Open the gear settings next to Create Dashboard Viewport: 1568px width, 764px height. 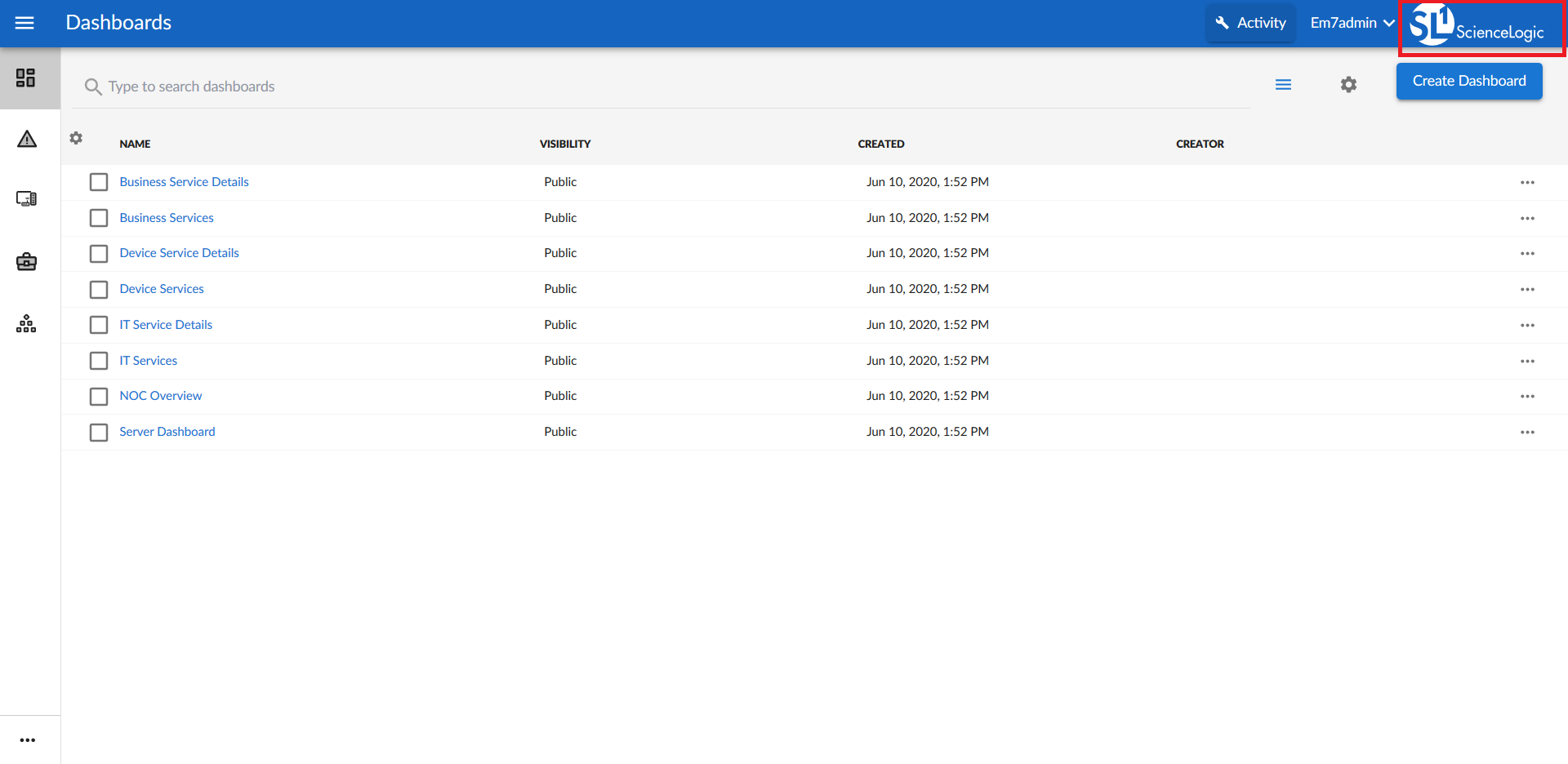tap(1348, 85)
